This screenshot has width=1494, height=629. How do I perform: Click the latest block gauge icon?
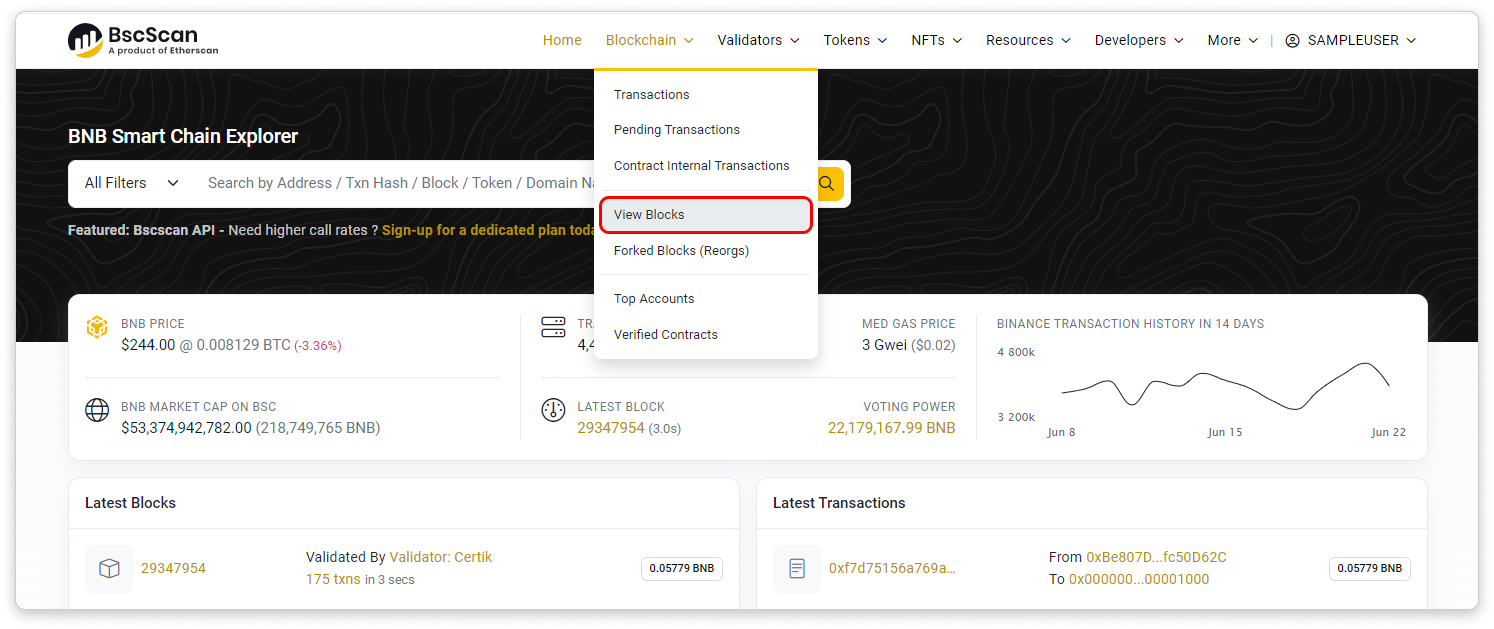click(x=553, y=410)
